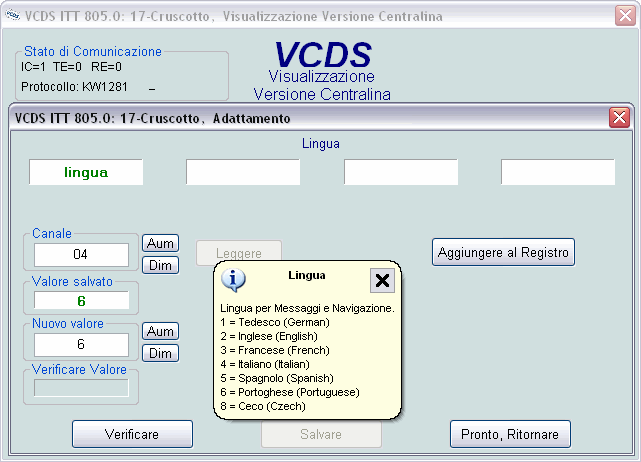The width and height of the screenshot is (641, 462).
Task: Decrease channel with Canale Dim button
Action: [160, 265]
